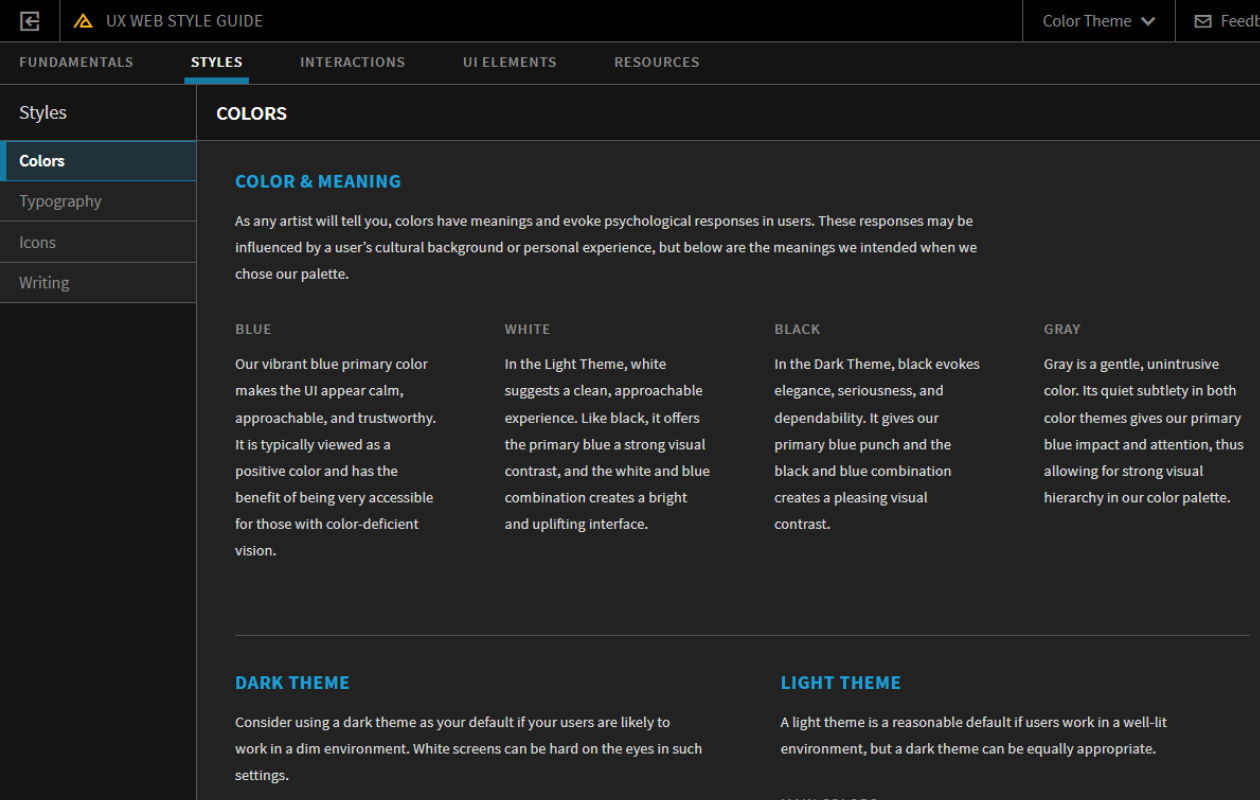Image resolution: width=1260 pixels, height=800 pixels.
Task: Open Typography in the Styles sidebar
Action: (x=98, y=201)
